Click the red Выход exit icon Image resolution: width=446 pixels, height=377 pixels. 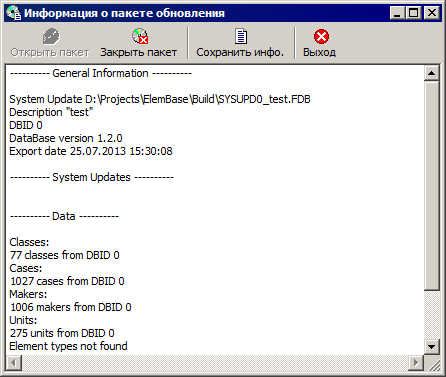(321, 36)
